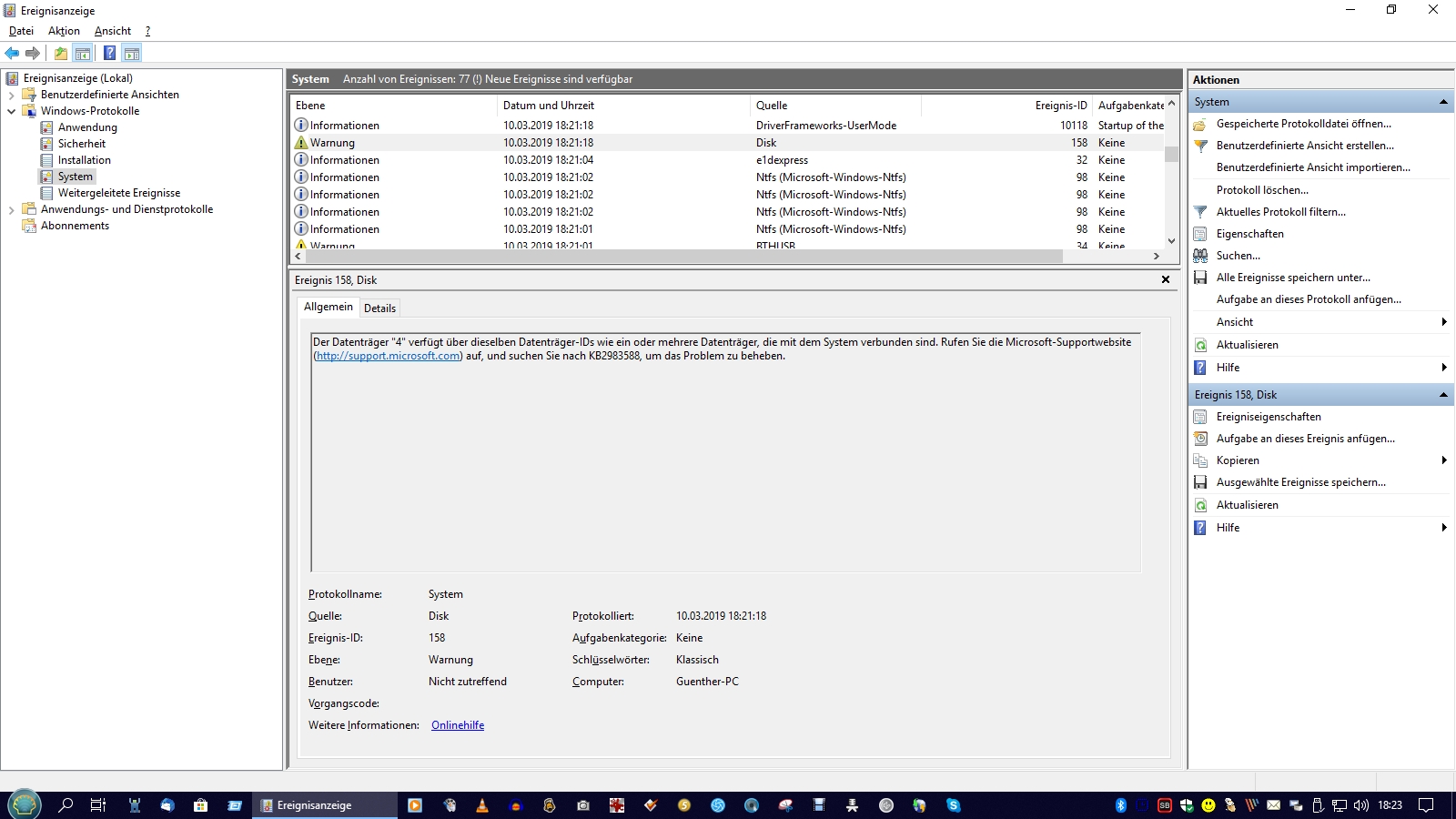Expand Benutzerdefinierte Ansichten tree node
This screenshot has width=1456, height=819.
point(11,95)
